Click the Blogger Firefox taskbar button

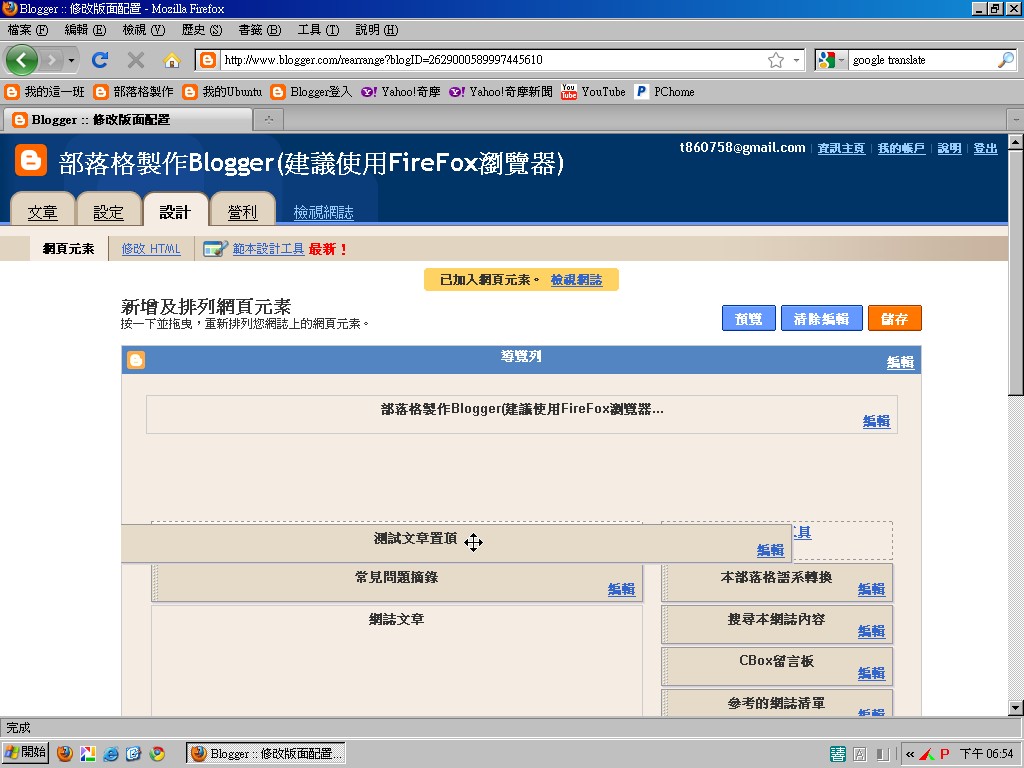(266, 754)
